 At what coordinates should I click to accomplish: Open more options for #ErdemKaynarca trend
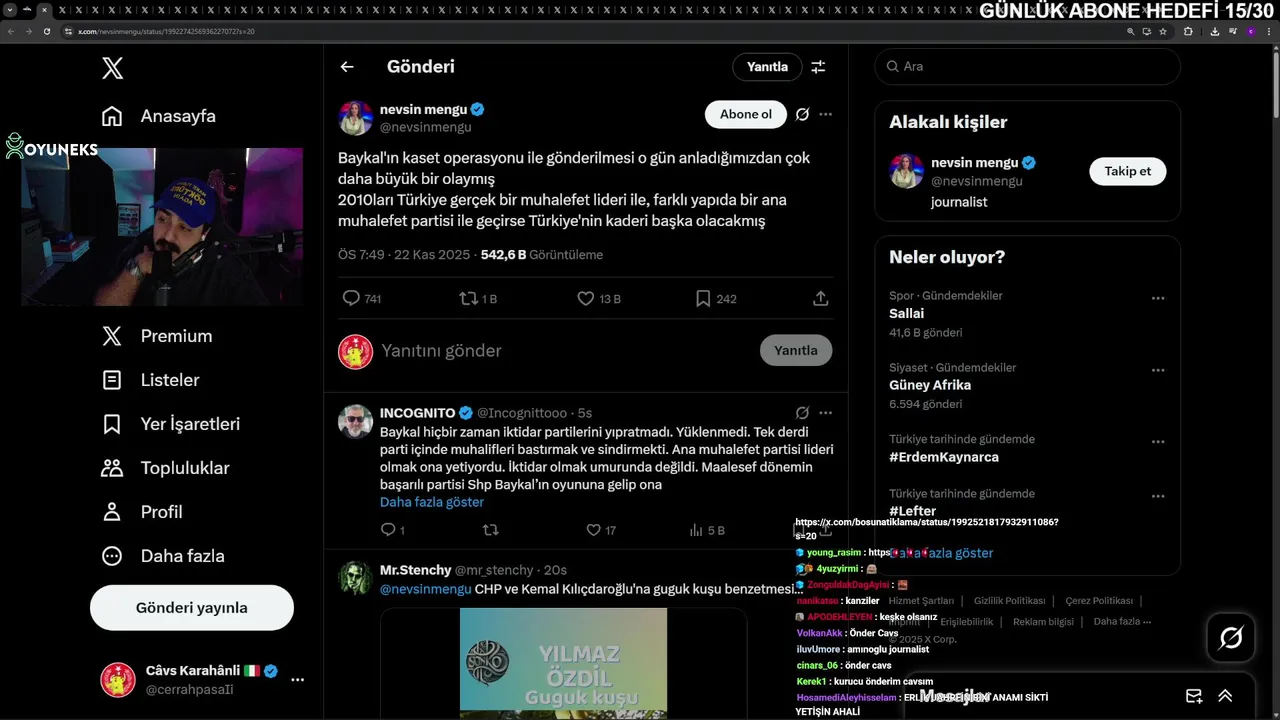[1158, 442]
